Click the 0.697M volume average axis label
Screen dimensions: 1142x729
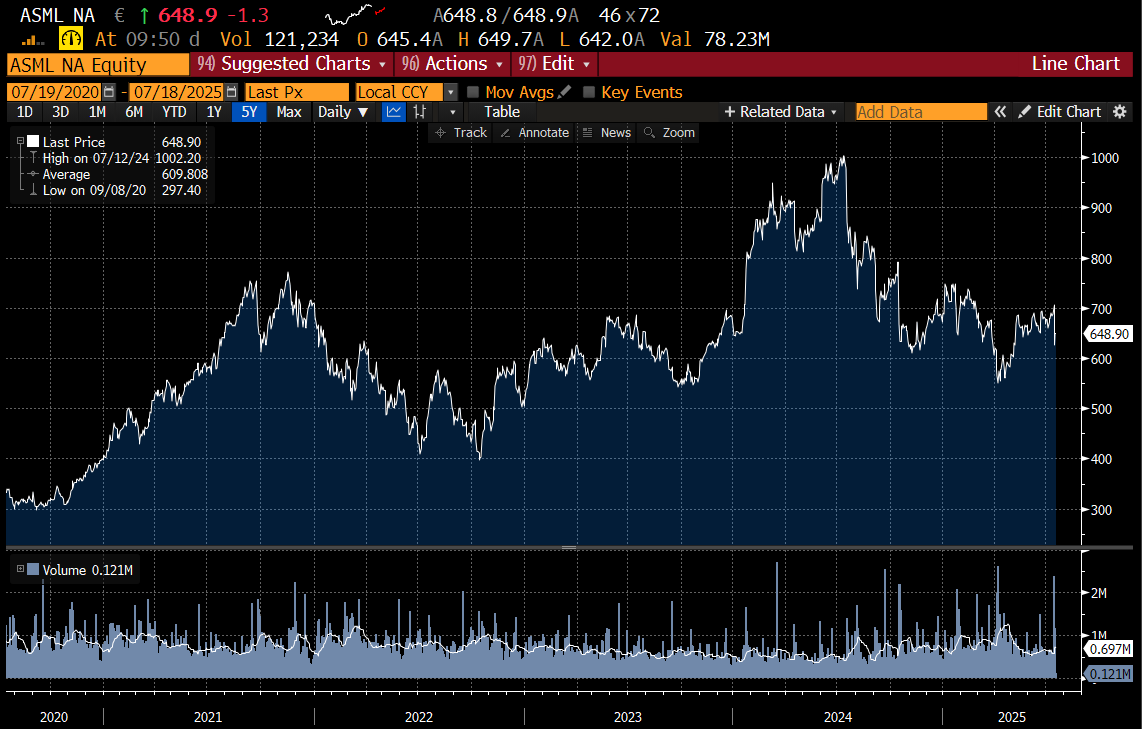(x=1108, y=649)
